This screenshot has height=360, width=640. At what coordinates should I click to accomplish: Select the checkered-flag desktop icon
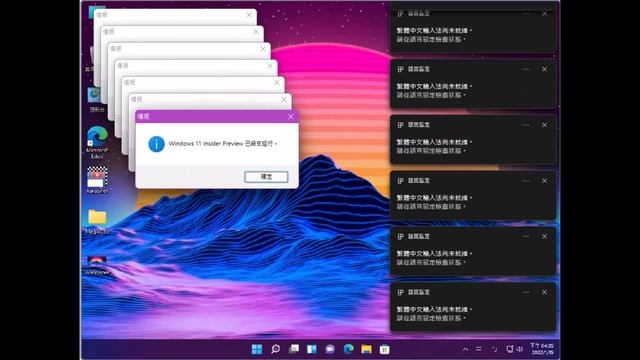tap(97, 180)
